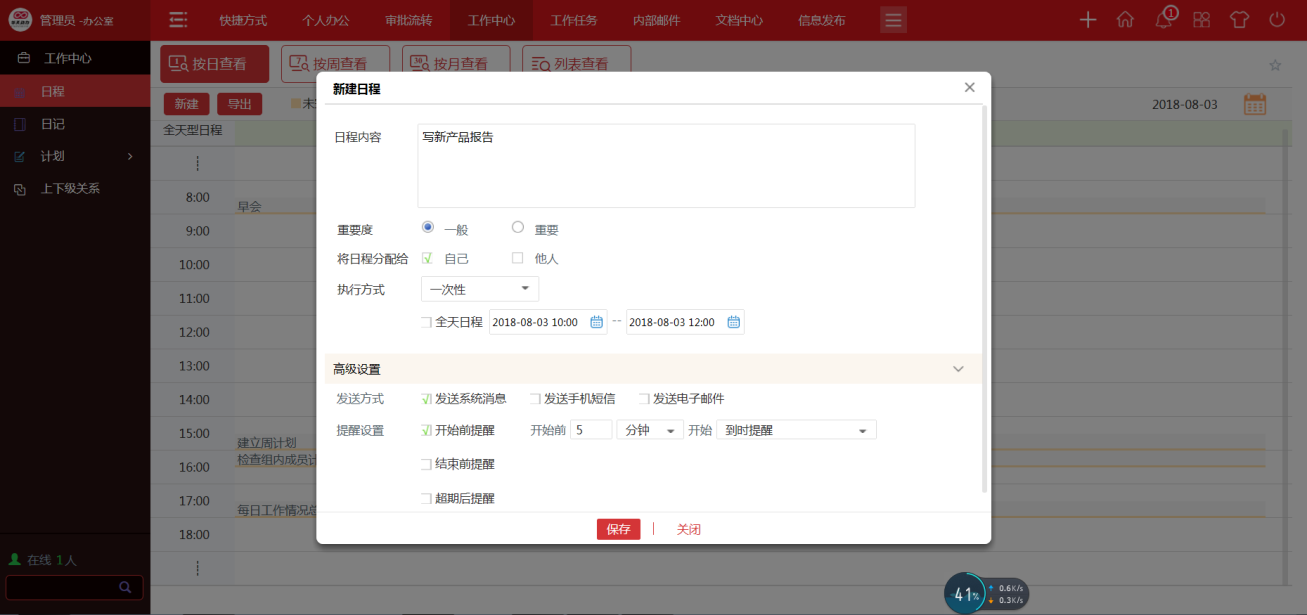Open the app grid icon in top bar
Screen dimensions: 1307x615
click(1200, 18)
